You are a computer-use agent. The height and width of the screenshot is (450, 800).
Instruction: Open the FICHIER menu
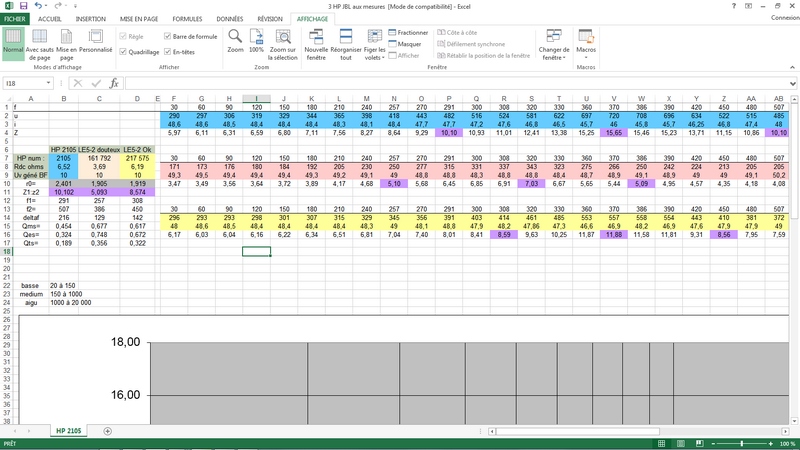[x=15, y=19]
